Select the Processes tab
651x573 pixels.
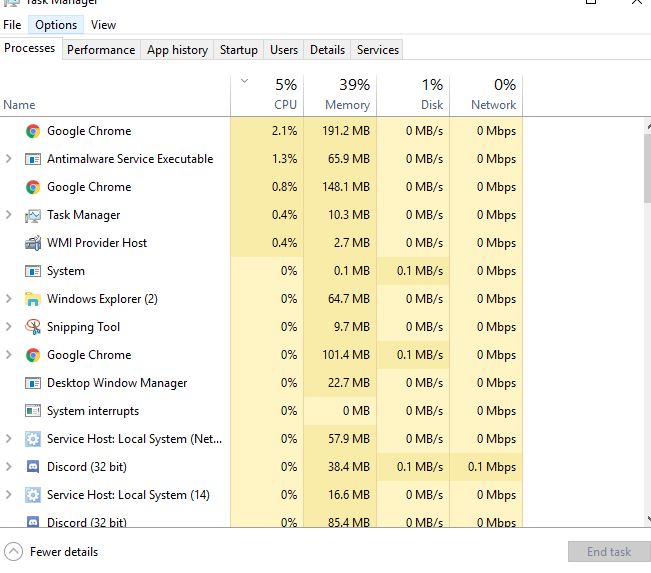(x=30, y=48)
